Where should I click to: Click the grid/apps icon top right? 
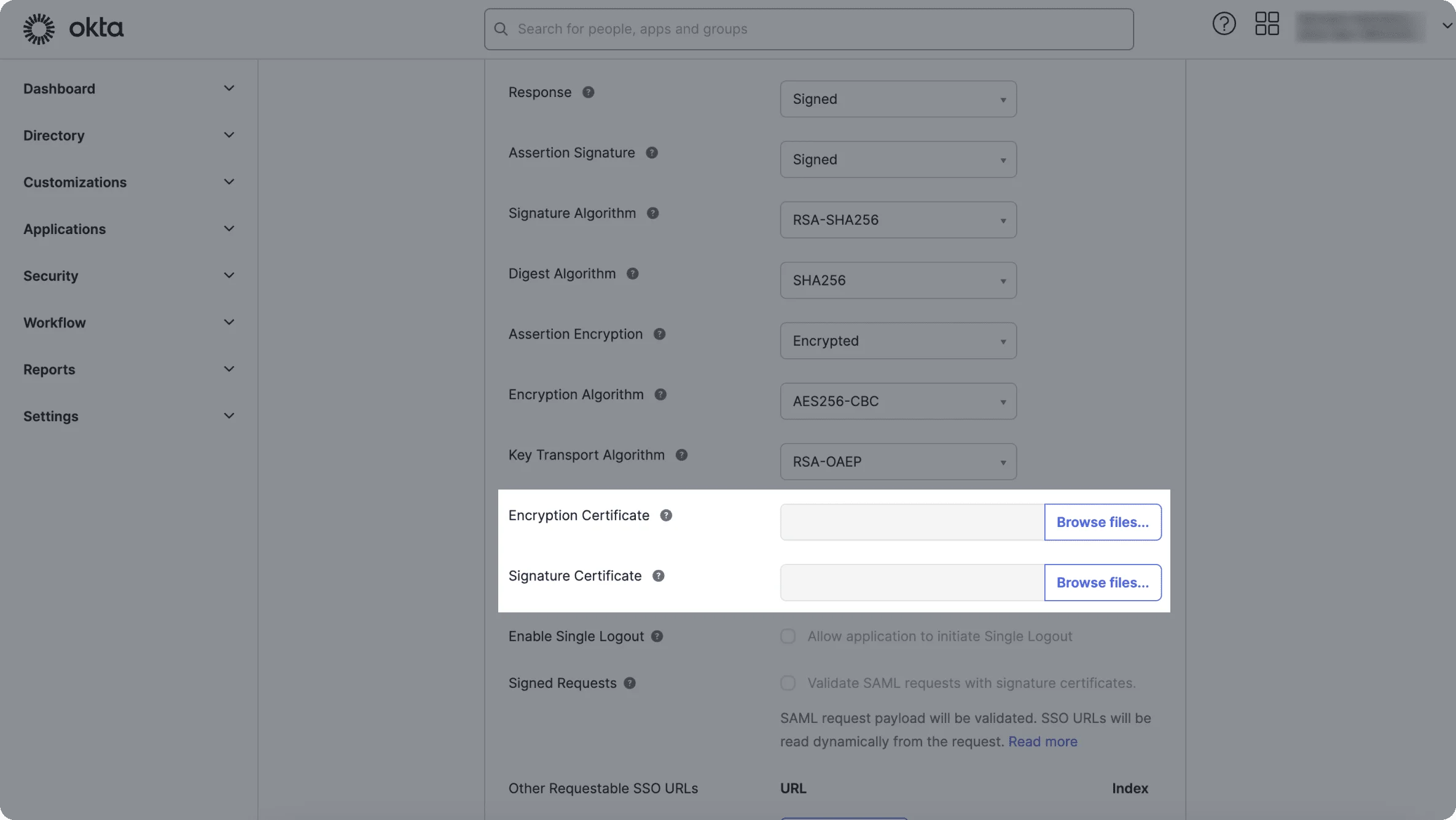coord(1266,28)
